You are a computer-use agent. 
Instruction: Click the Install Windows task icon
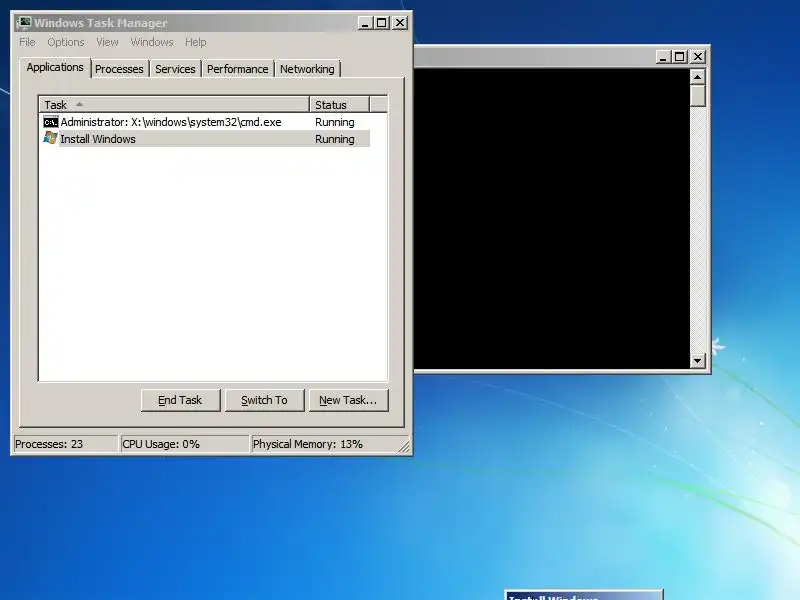pyautogui.click(x=50, y=138)
